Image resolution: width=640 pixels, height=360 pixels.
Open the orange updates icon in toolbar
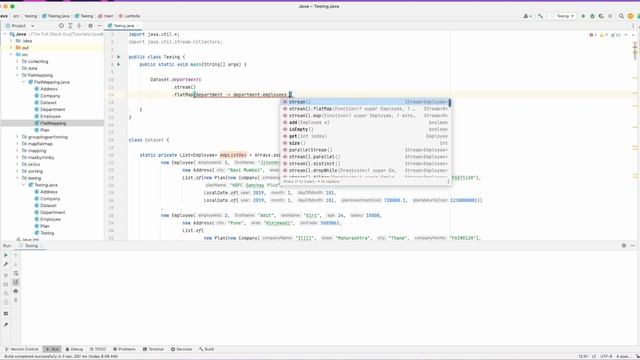pos(630,16)
